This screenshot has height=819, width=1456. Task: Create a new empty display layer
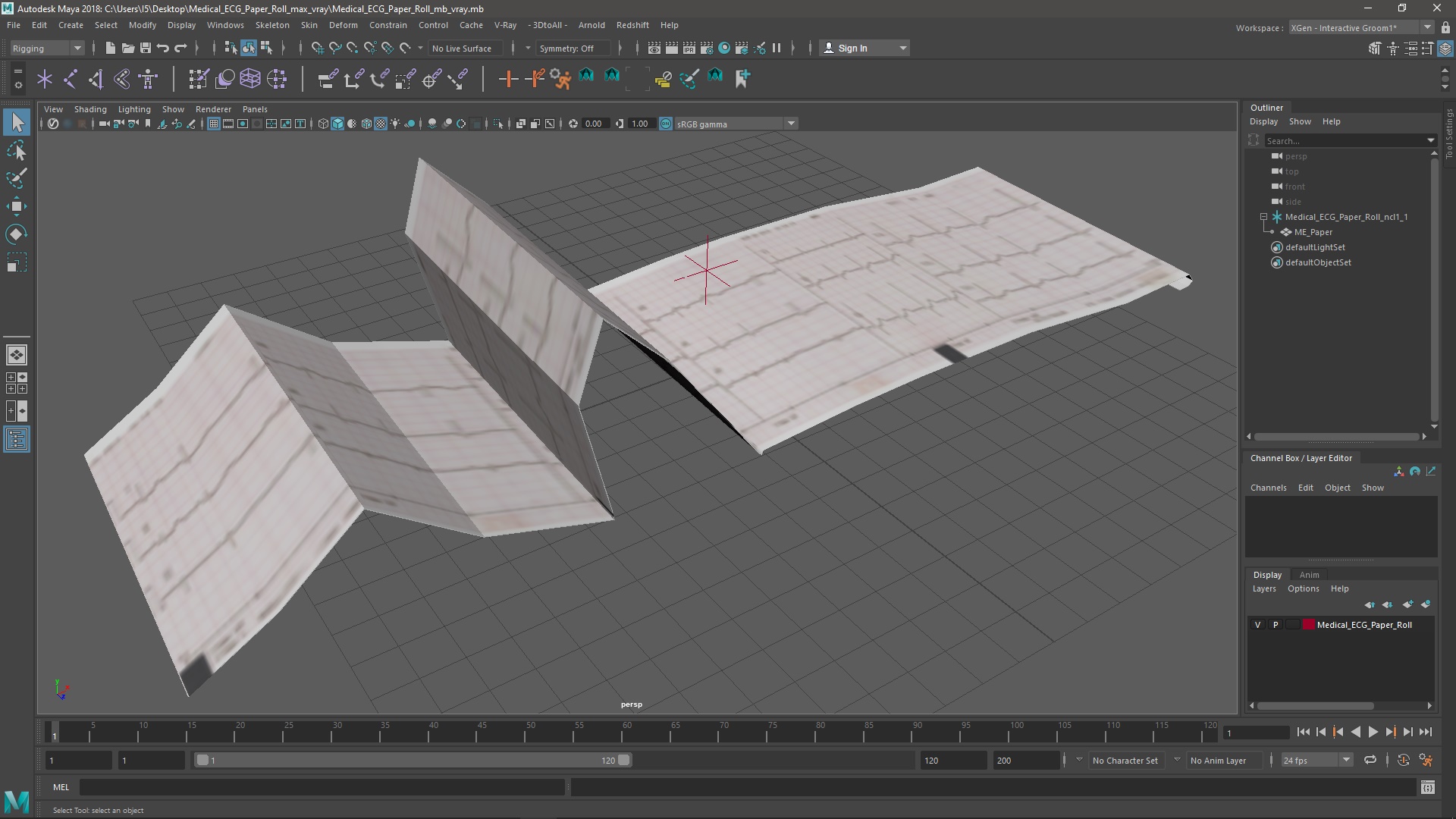(x=1408, y=604)
